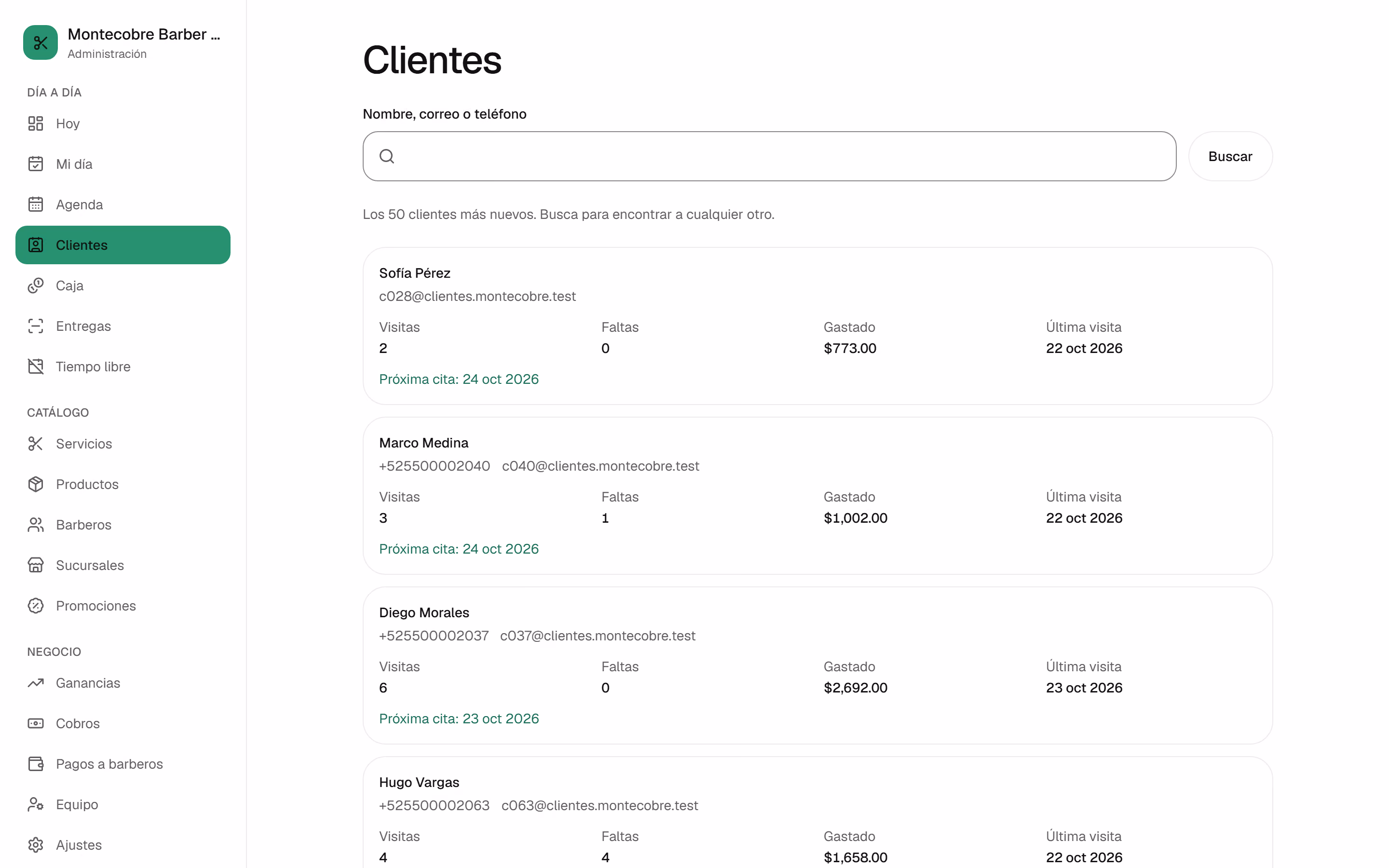
Task: Open Diego Morales client card
Action: coord(817,665)
